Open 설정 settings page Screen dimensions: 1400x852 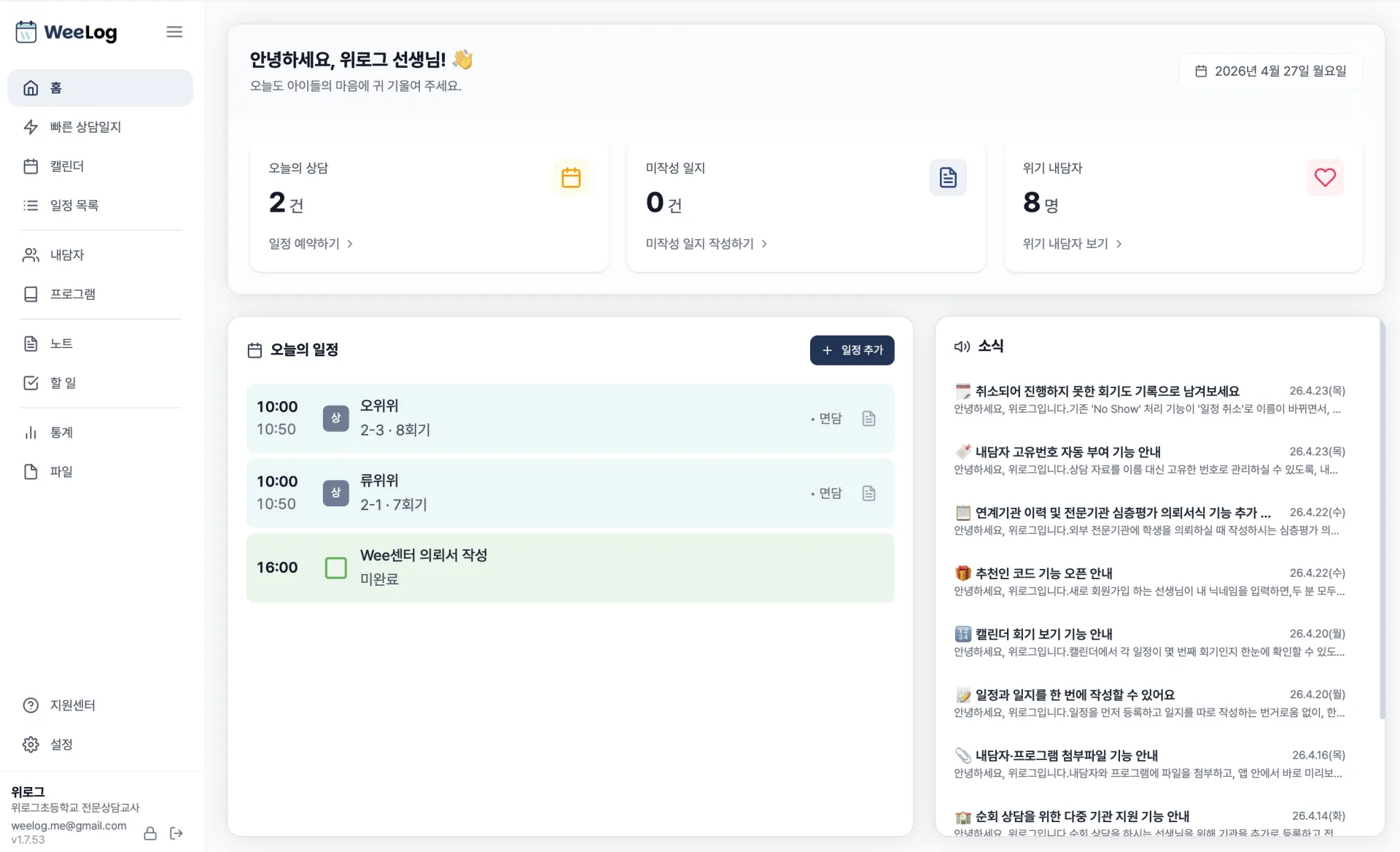click(x=100, y=745)
